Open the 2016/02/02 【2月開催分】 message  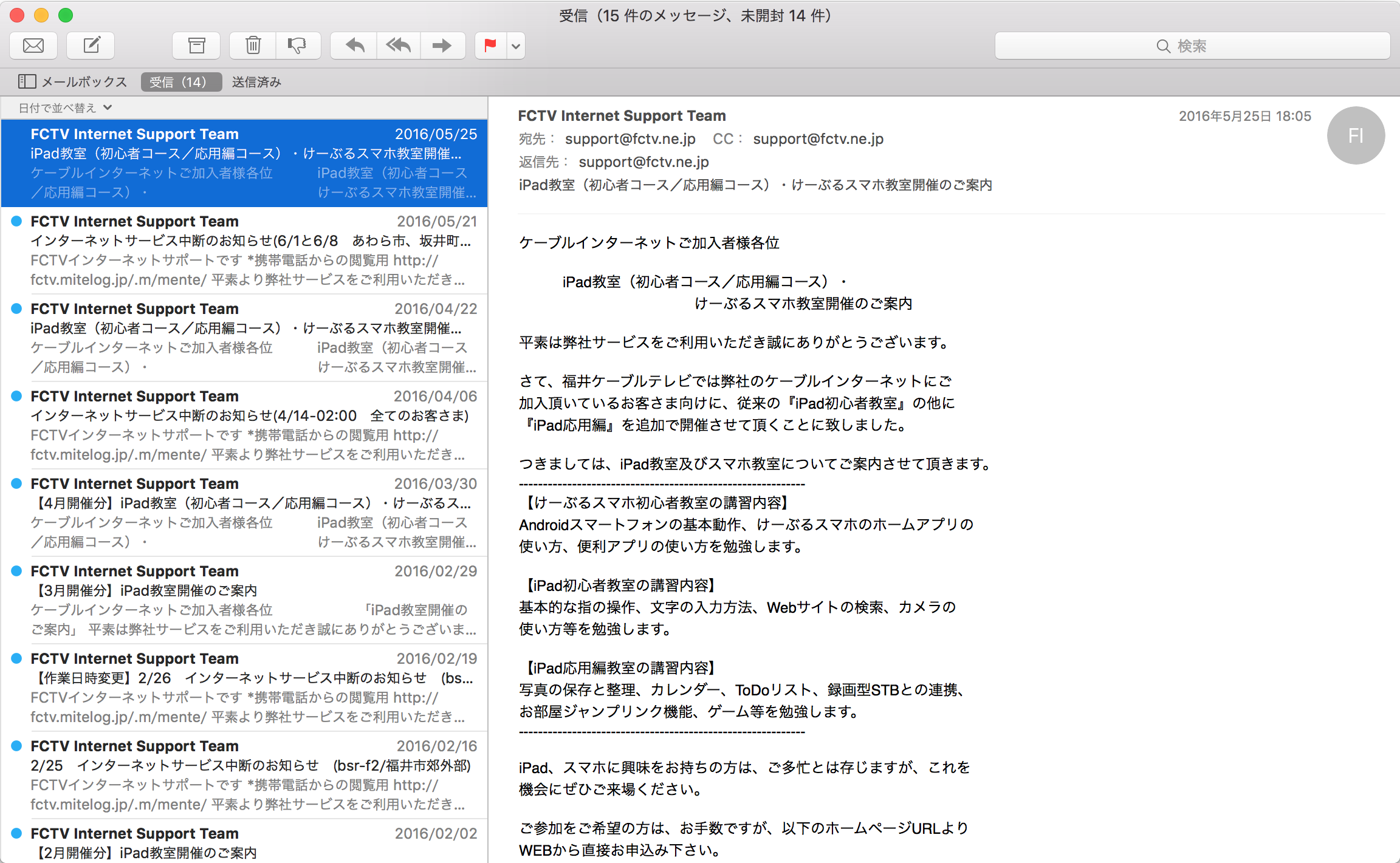click(x=244, y=842)
